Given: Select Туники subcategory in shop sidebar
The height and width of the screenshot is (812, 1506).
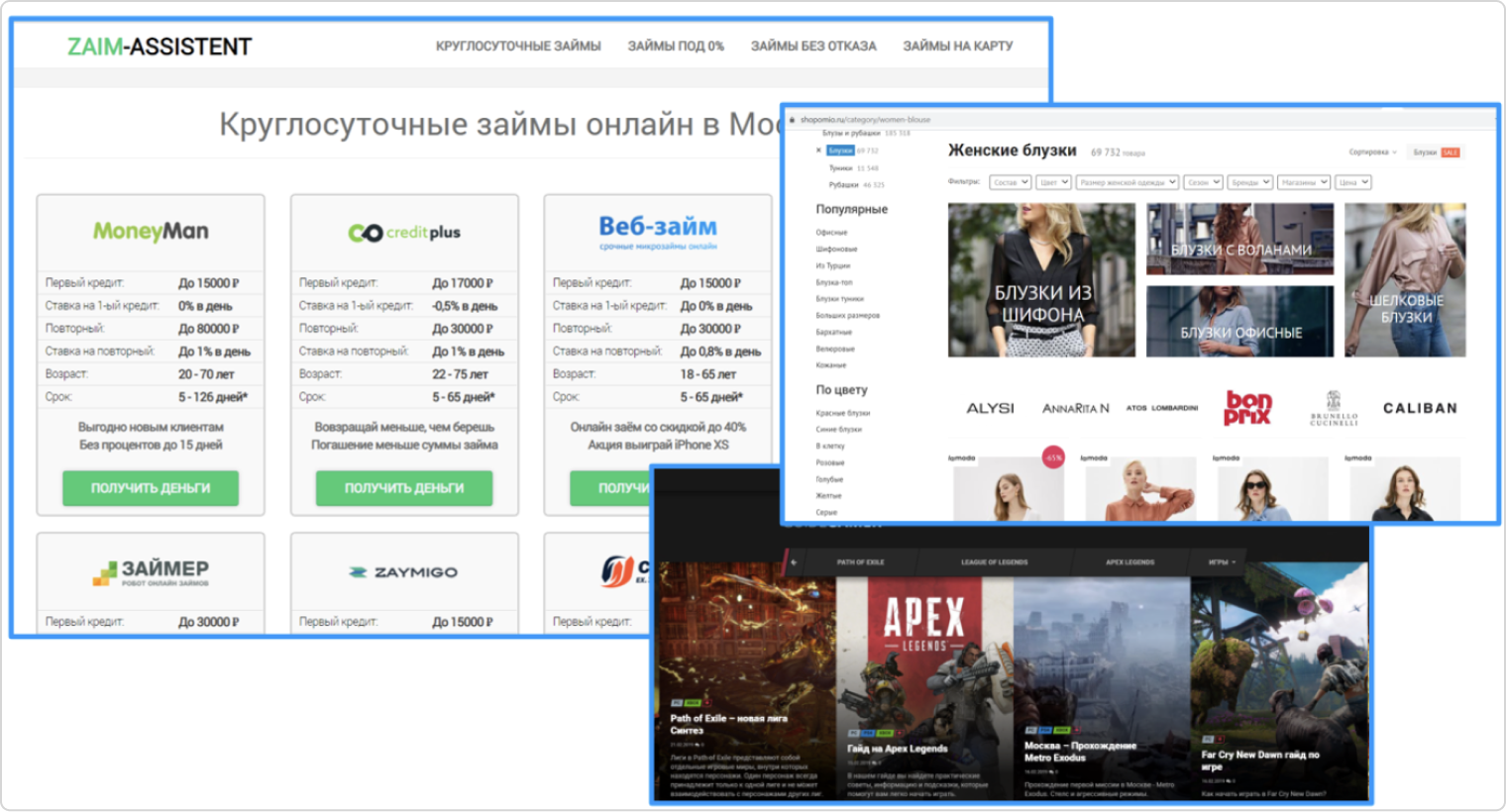Looking at the screenshot, I should (840, 168).
